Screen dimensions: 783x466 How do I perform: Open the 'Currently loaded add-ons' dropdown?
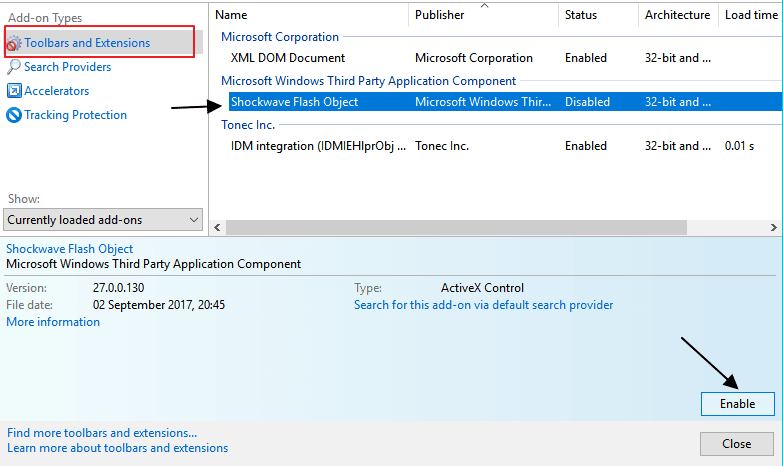pos(103,220)
